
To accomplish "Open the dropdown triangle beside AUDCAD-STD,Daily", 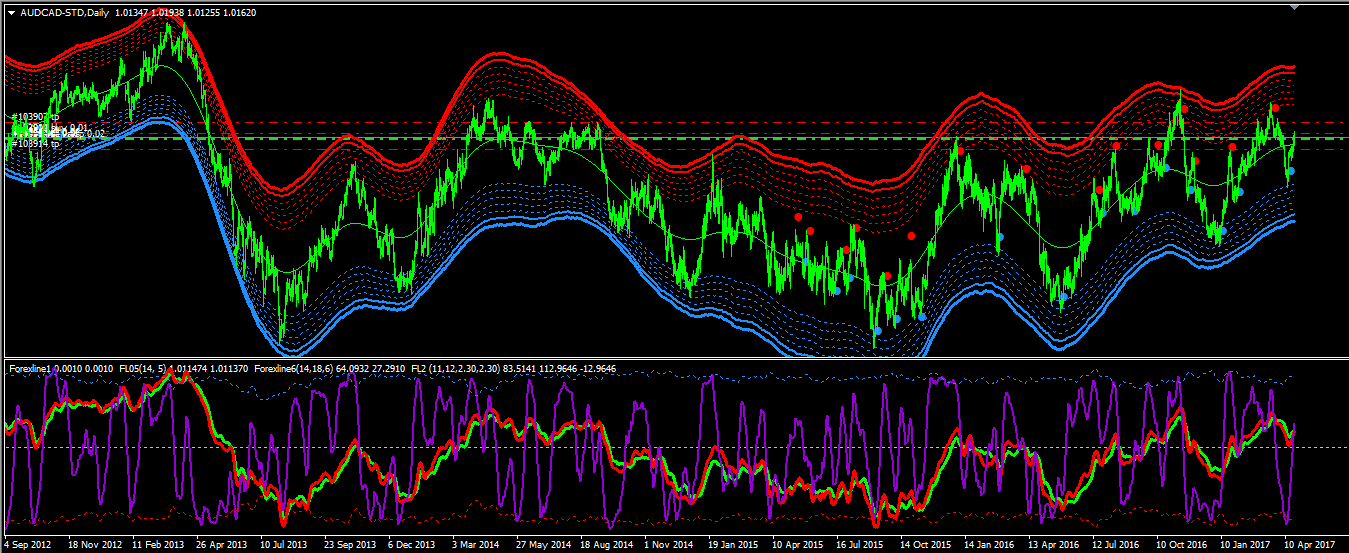I will point(11,12).
